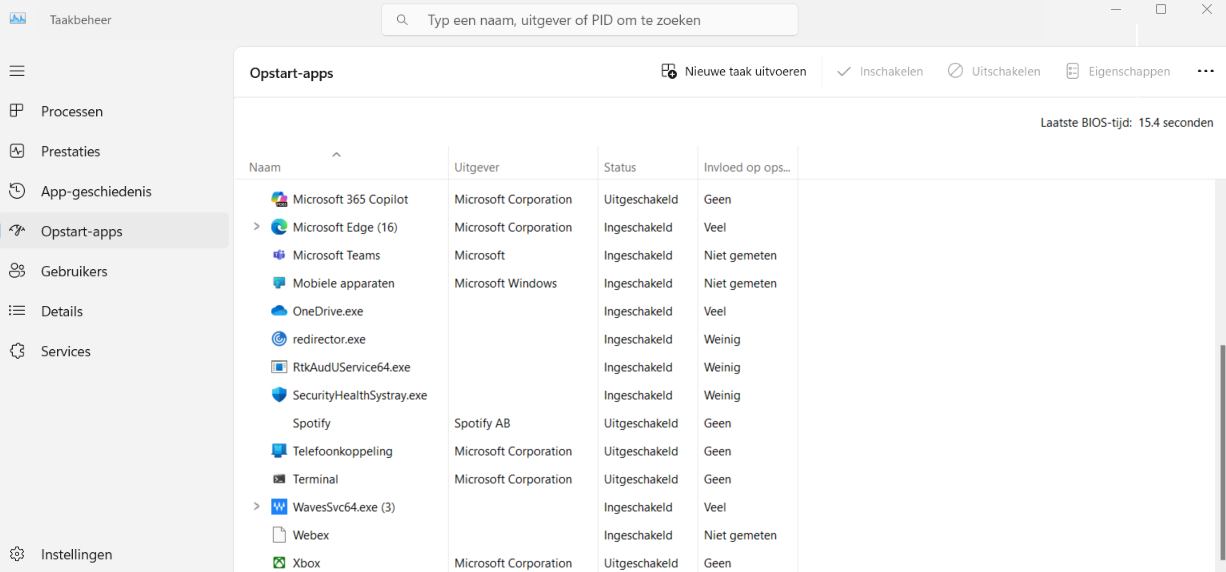
Task: Click the Terminal icon
Action: (279, 479)
